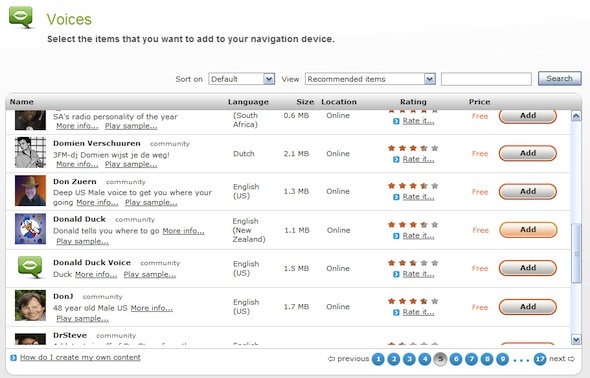Add the Domien Verschuuren voice
Viewport: 590px width, 378px height.
pos(528,153)
